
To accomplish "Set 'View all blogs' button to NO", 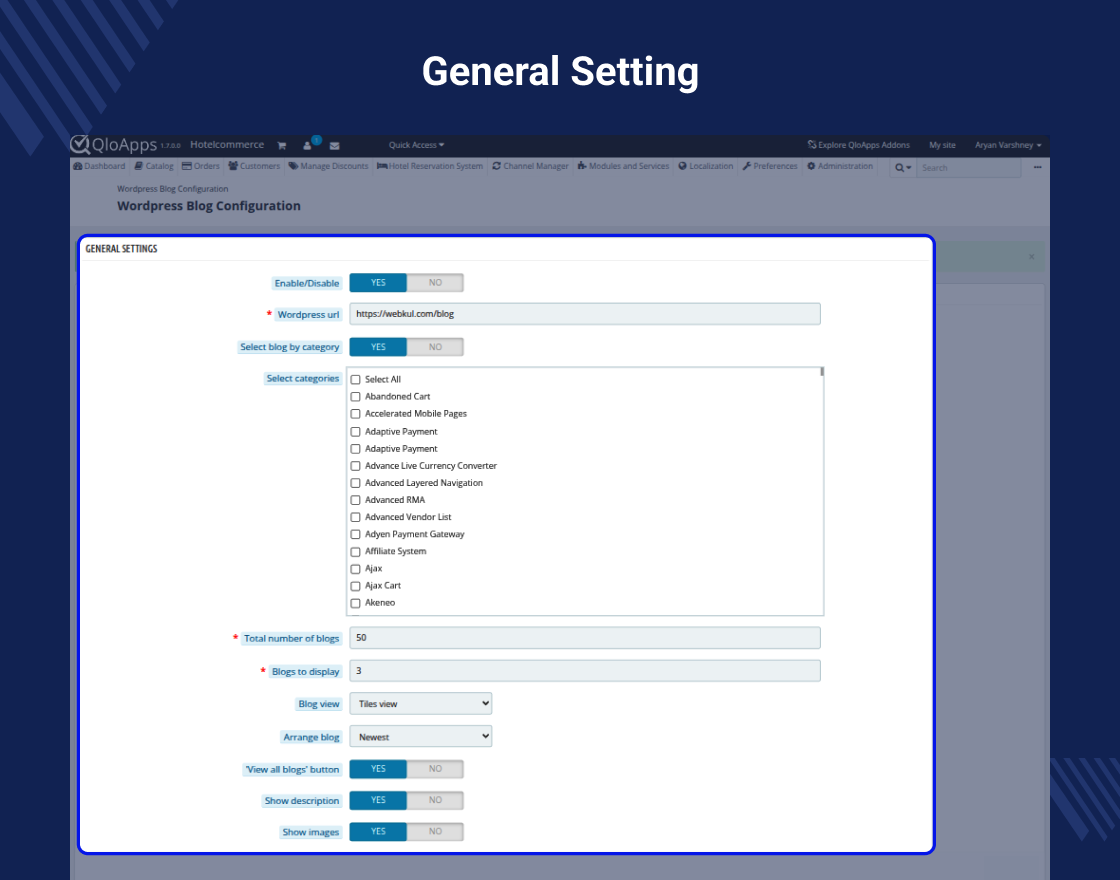I will click(435, 769).
